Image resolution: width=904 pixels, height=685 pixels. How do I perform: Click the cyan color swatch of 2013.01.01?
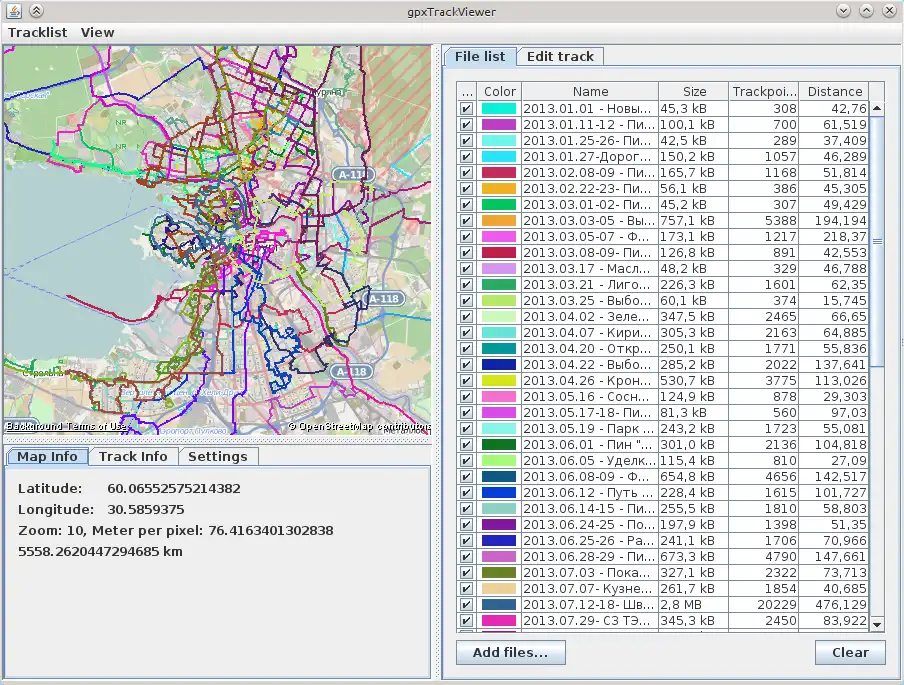[499, 108]
